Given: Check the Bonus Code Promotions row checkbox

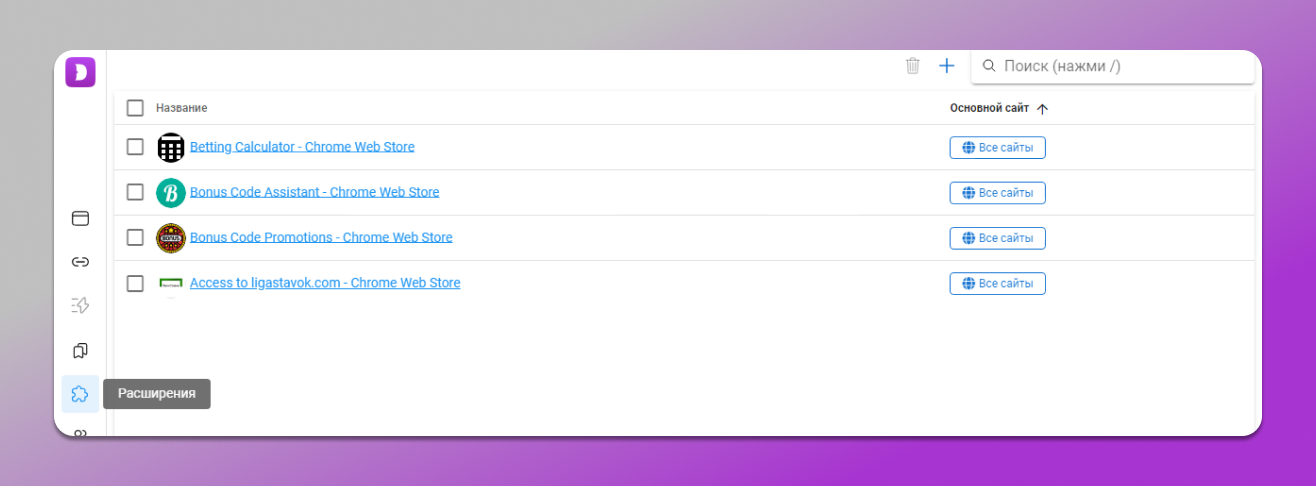Looking at the screenshot, I should point(135,238).
